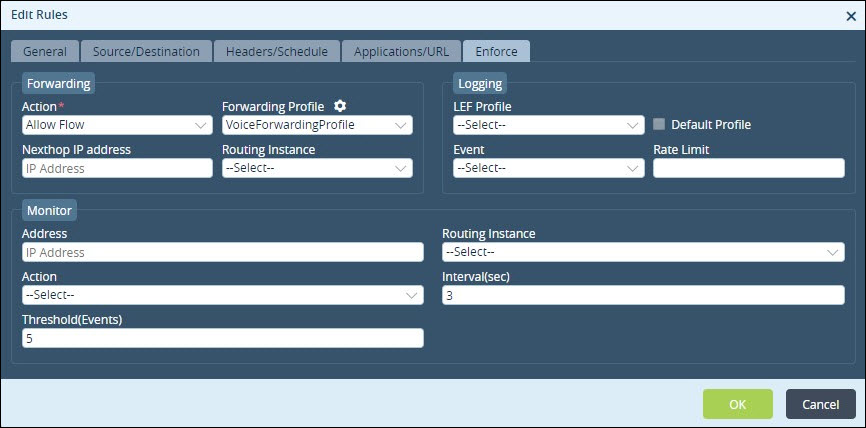Click the Threshold(Events) input field

pyautogui.click(x=223, y=338)
